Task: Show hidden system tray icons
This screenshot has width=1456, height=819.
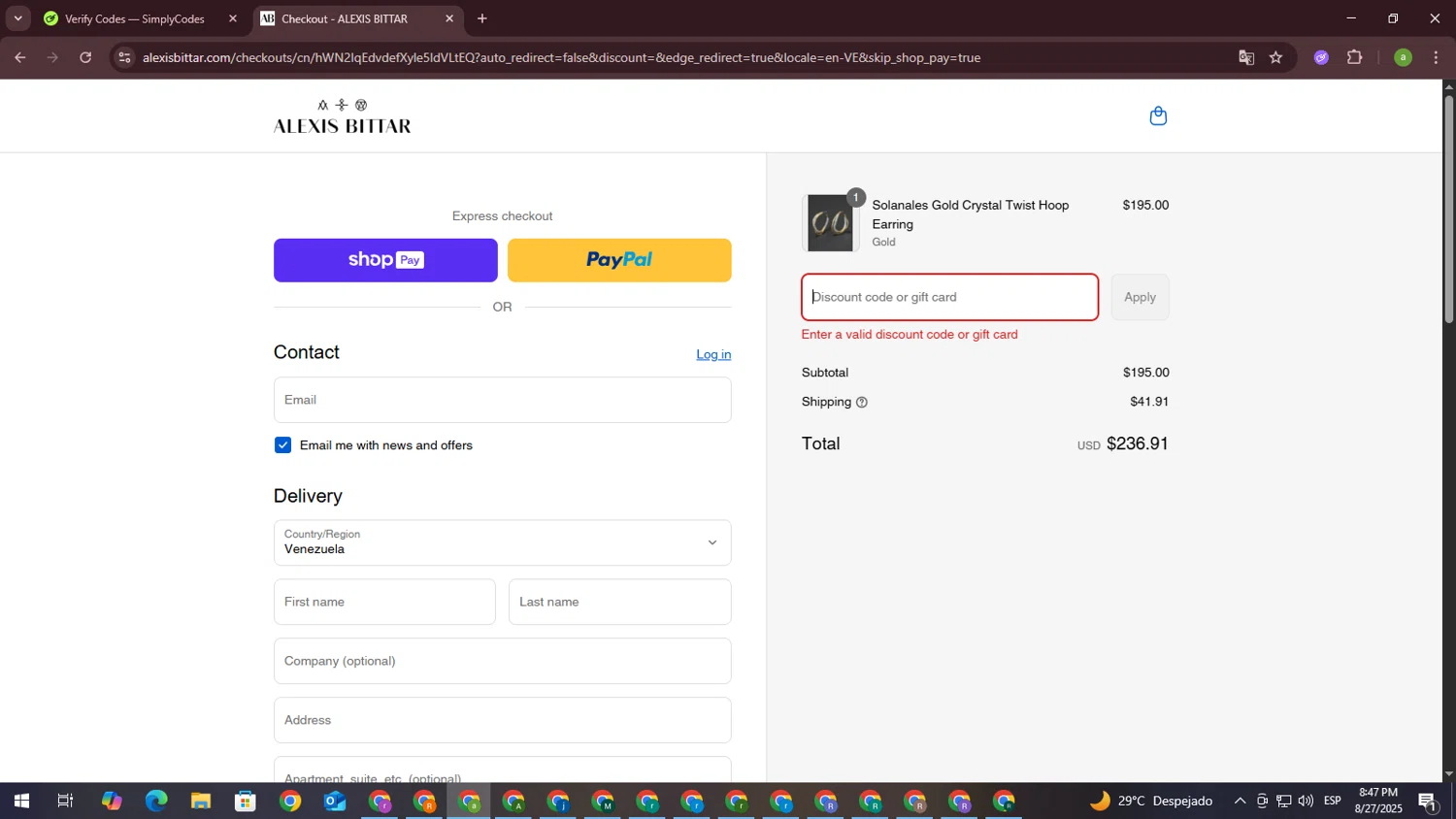Action: point(1240,802)
